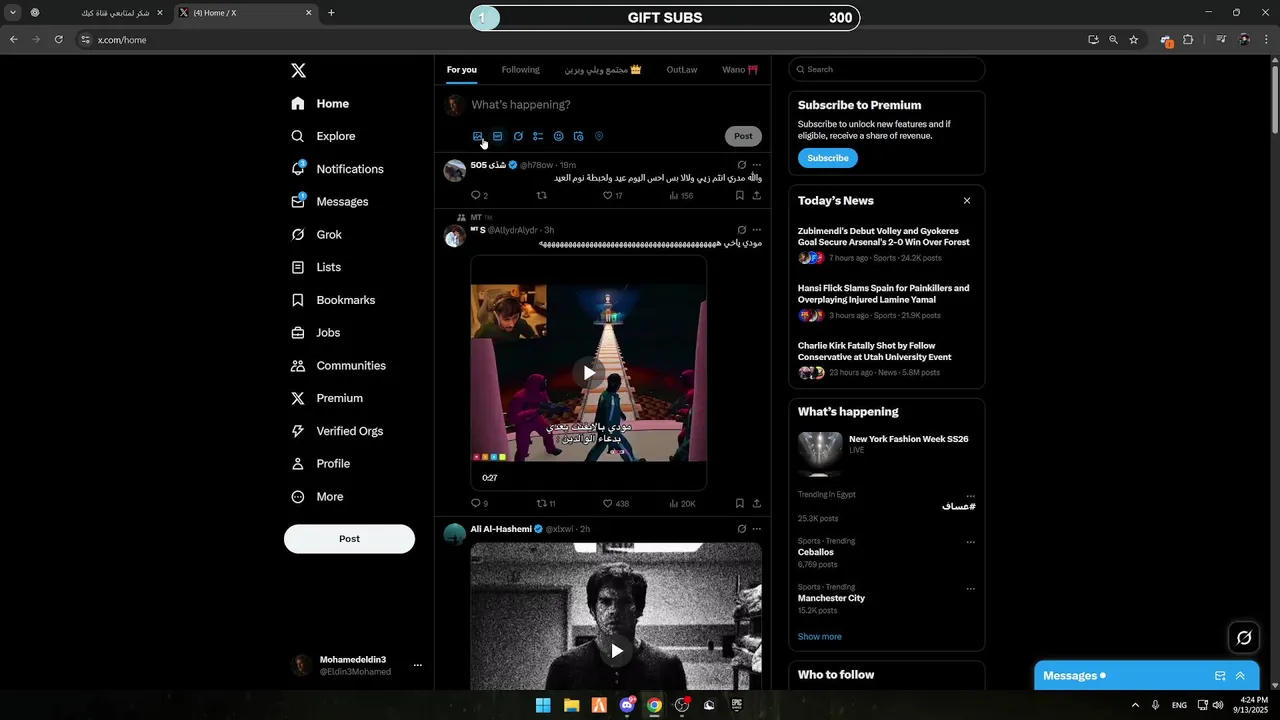Switch to the first Chrome tab
Screen dimensions: 1280x720
(x=97, y=13)
